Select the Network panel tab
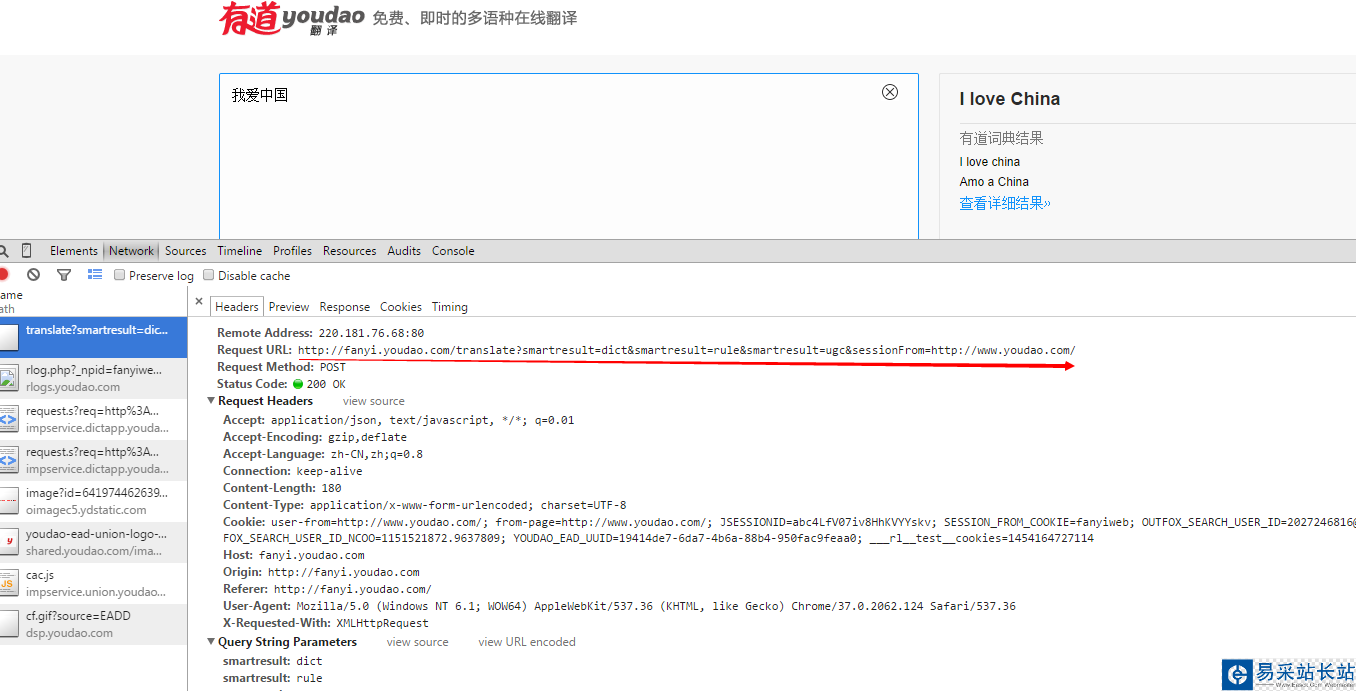Image resolution: width=1356 pixels, height=691 pixels. coord(132,251)
